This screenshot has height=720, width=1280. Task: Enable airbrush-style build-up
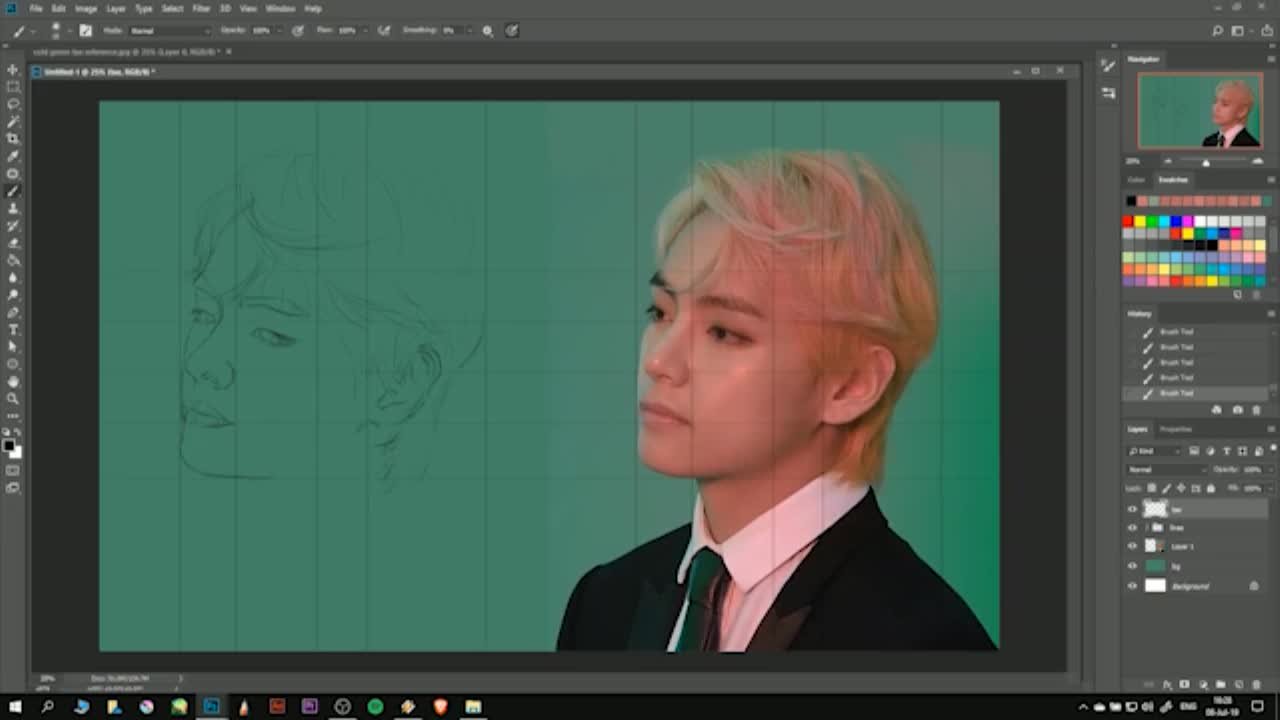(x=384, y=31)
